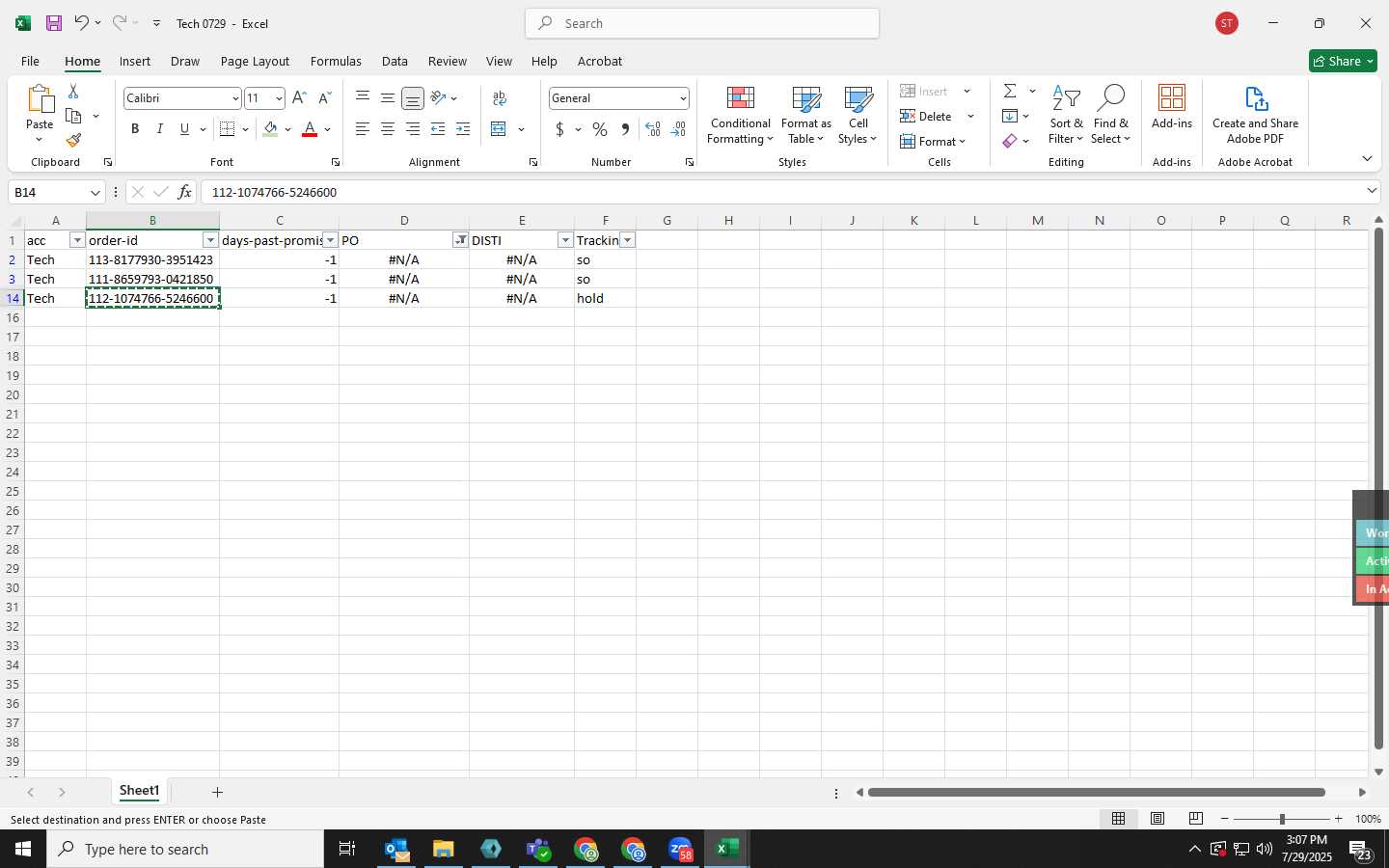Viewport: 1389px width, 868px height.
Task: Switch to the Page Layout tab
Action: [x=255, y=61]
